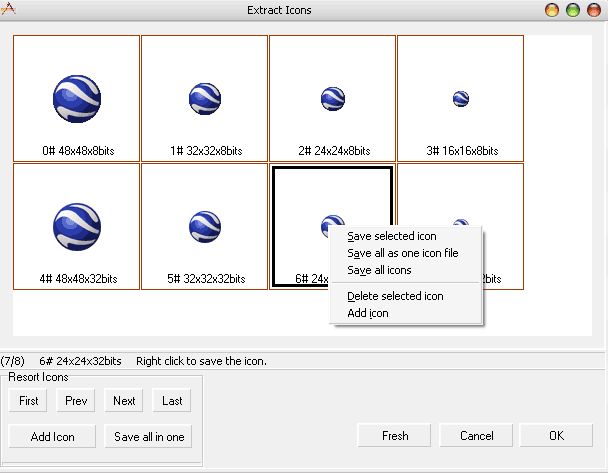Click the Save all in one button

tap(149, 437)
